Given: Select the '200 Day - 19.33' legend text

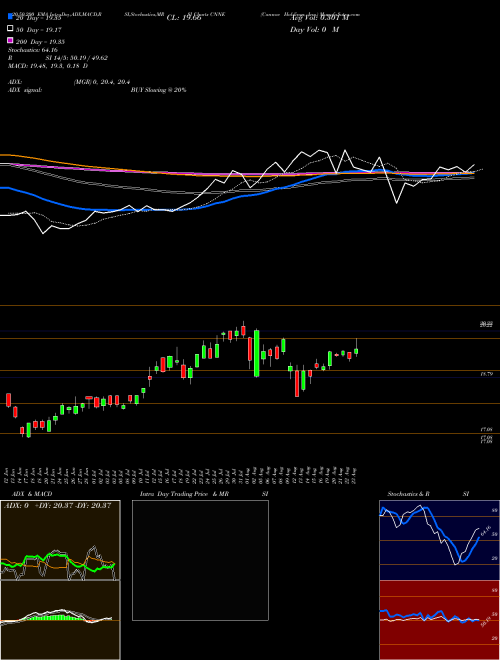Looking at the screenshot, I should 39,42.
